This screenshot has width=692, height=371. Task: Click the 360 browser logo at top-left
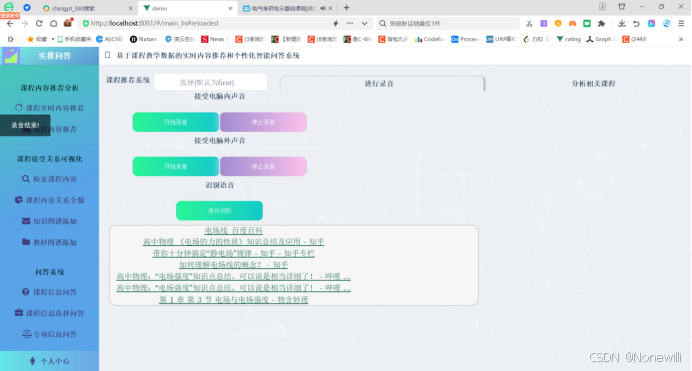pos(9,7)
